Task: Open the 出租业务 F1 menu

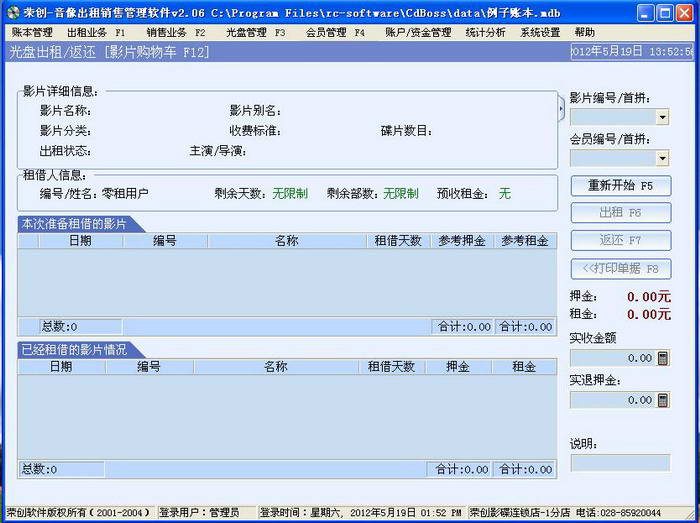Action: click(x=96, y=33)
